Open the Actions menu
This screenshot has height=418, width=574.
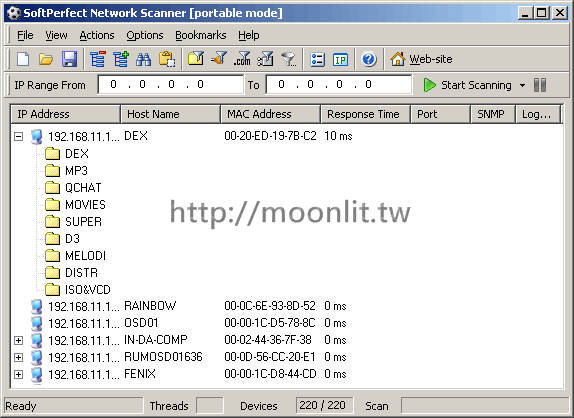[x=97, y=35]
